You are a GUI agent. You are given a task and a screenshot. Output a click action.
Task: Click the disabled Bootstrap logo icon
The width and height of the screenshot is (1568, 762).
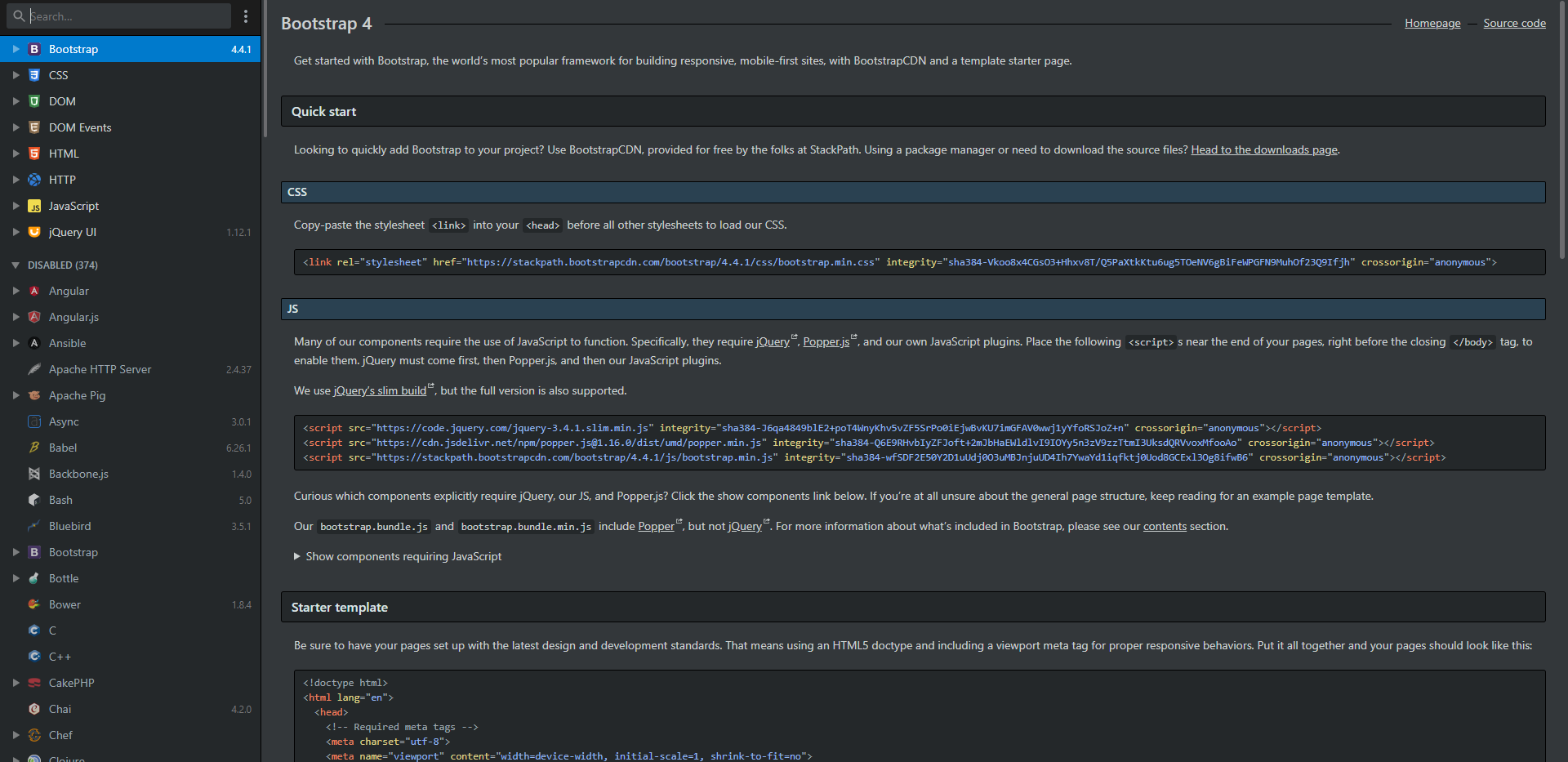click(34, 552)
